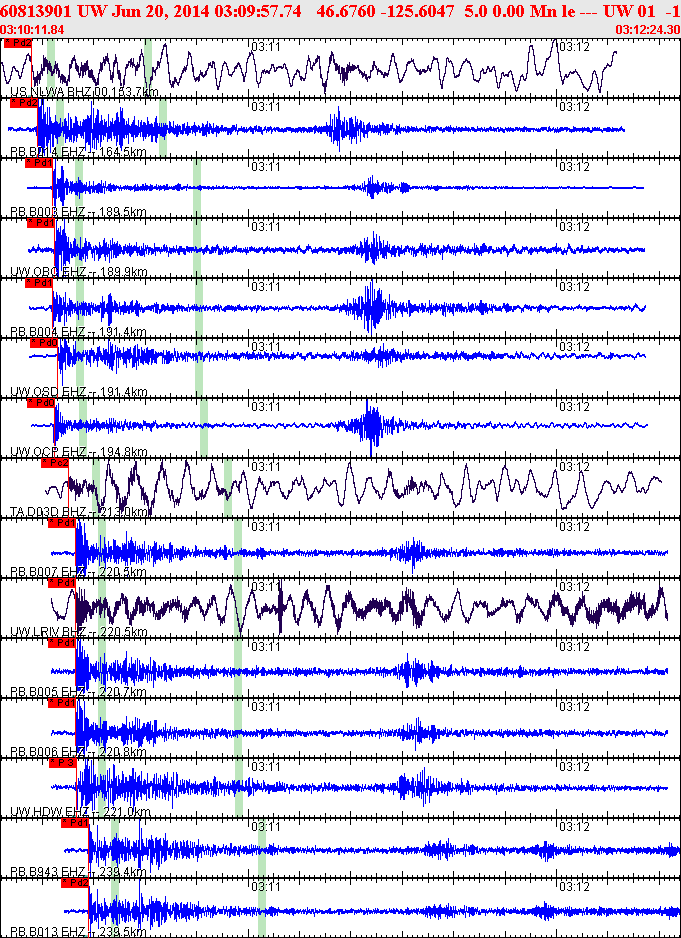Click the TA.D03D BHZ 213.0km station label
681x938 pixels.
click(80, 511)
